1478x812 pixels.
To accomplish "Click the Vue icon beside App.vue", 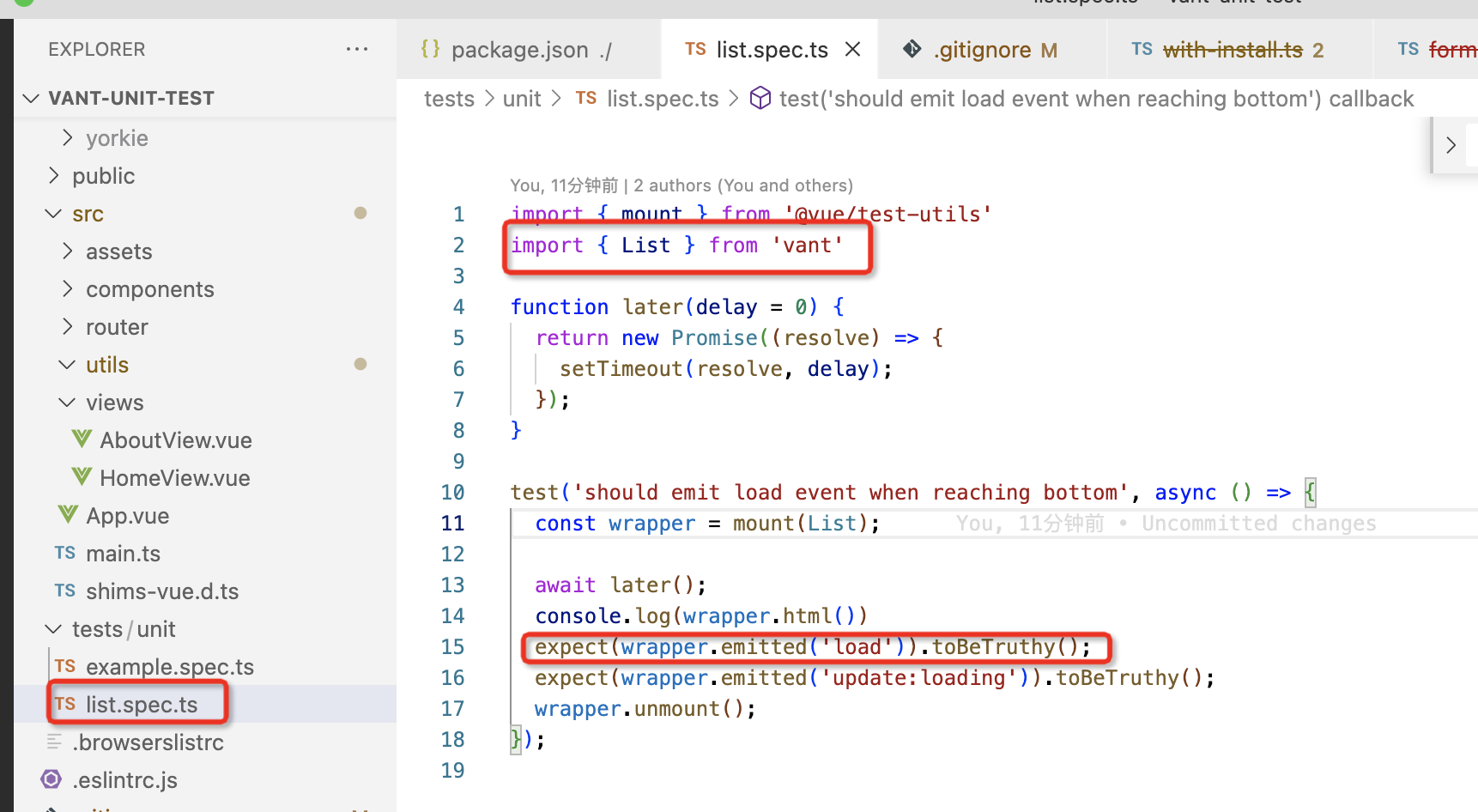I will 67,515.
